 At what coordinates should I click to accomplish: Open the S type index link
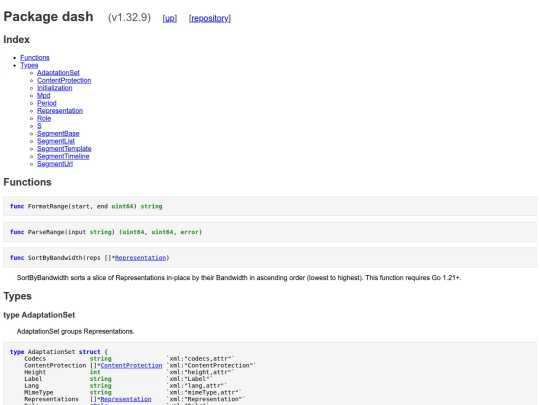tap(39, 126)
